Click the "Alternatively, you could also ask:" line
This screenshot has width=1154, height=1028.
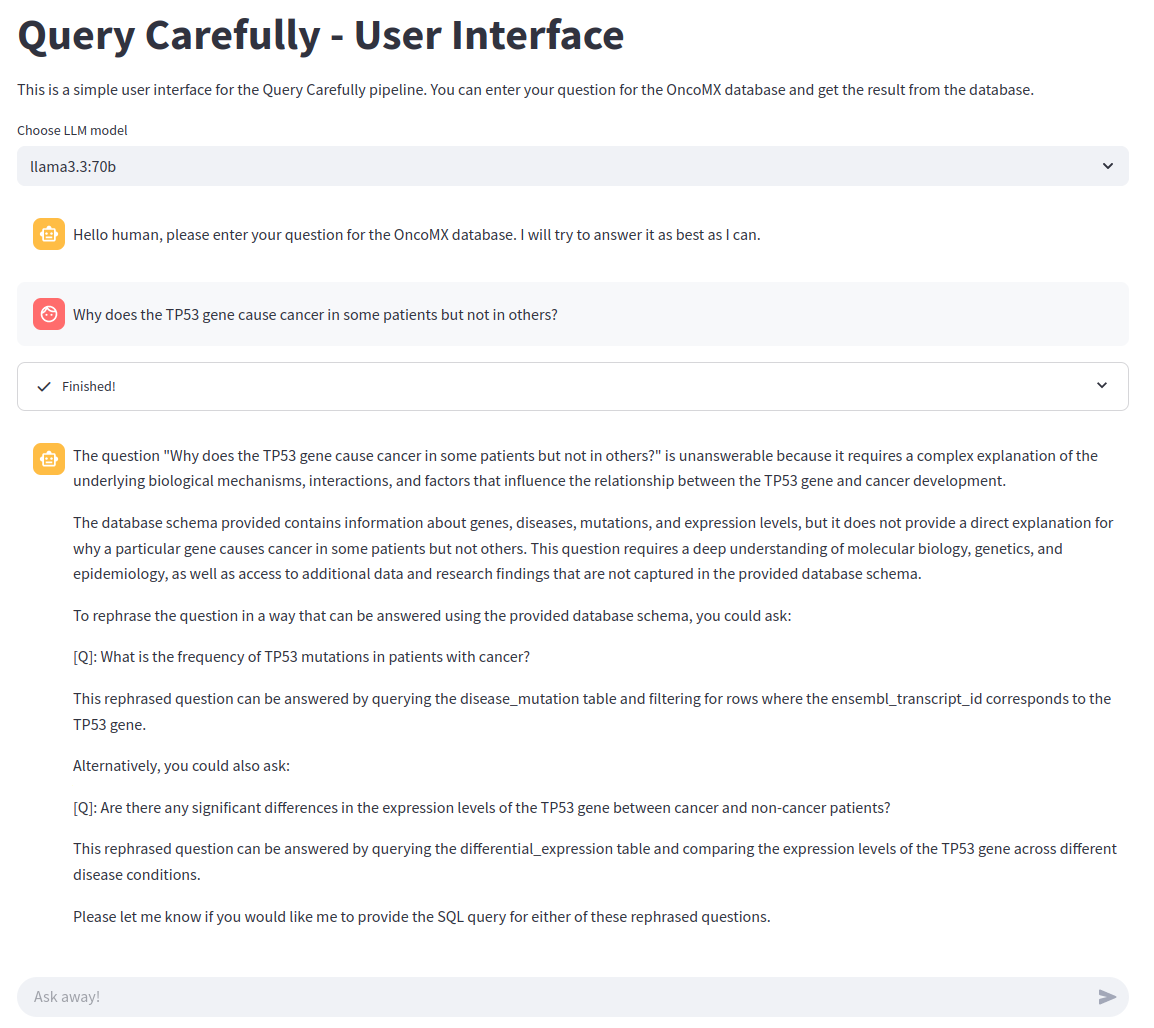(181, 767)
